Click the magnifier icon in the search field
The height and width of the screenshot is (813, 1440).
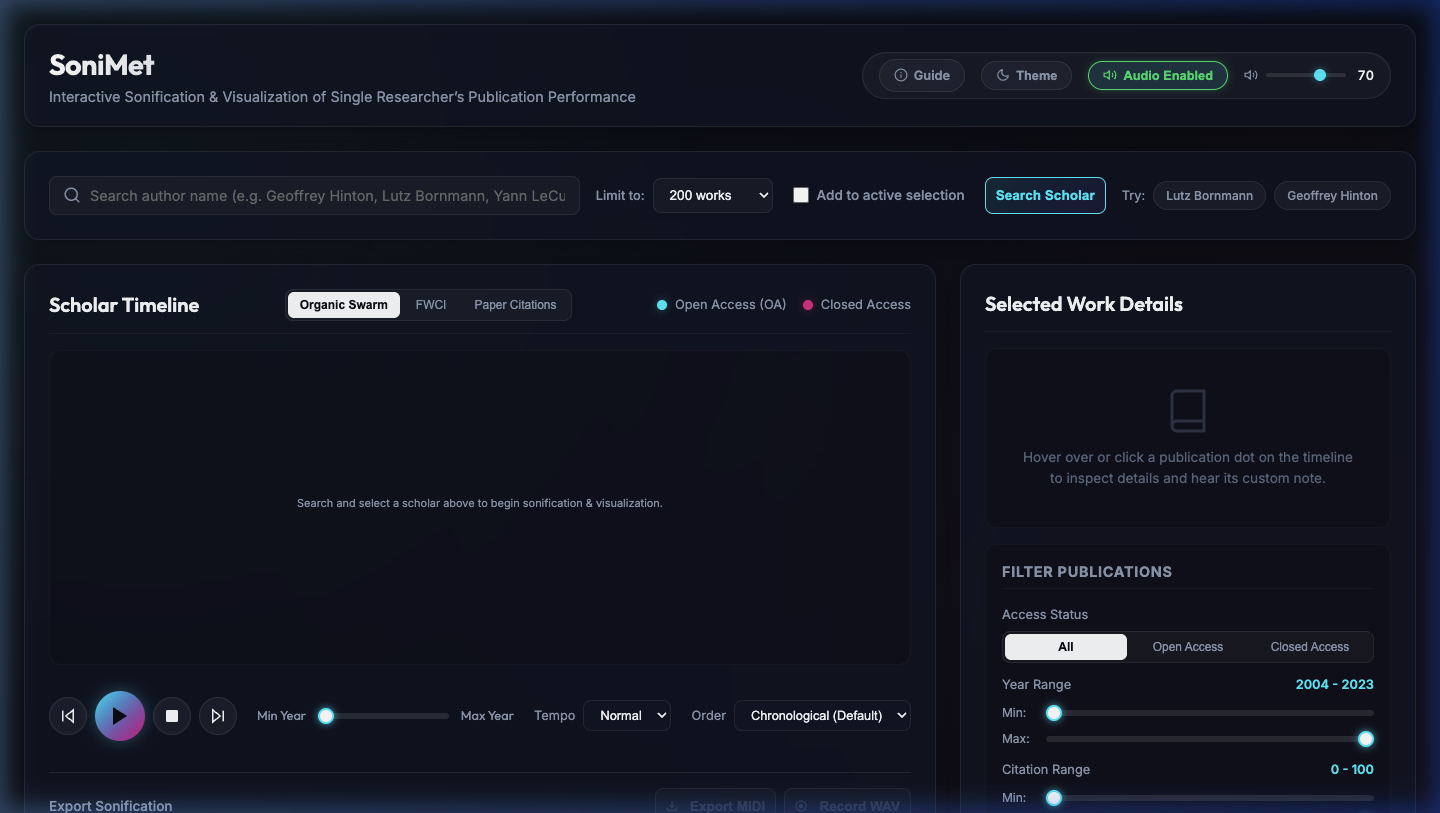coord(72,195)
